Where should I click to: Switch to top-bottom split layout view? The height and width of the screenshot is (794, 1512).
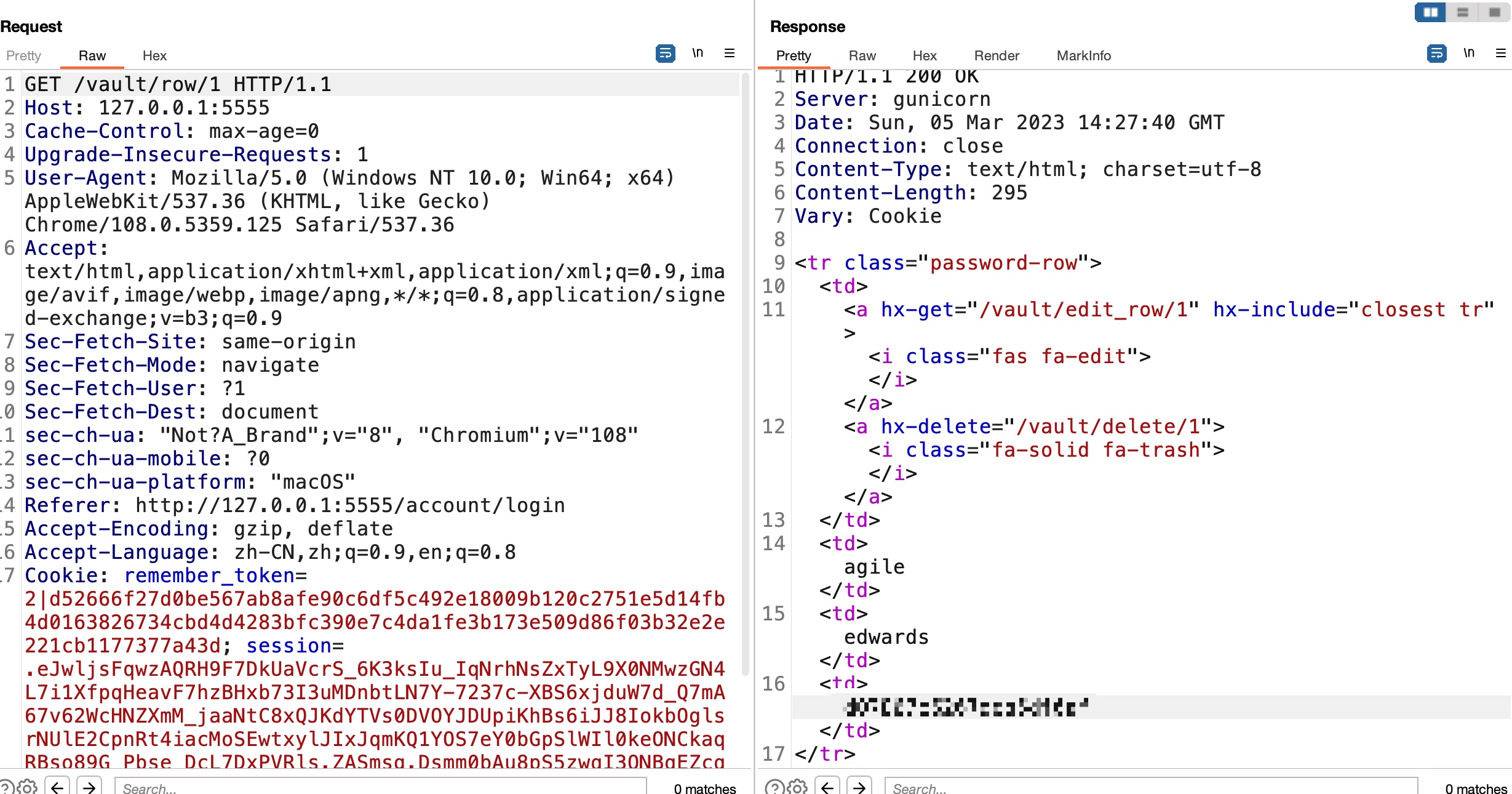(x=1463, y=12)
